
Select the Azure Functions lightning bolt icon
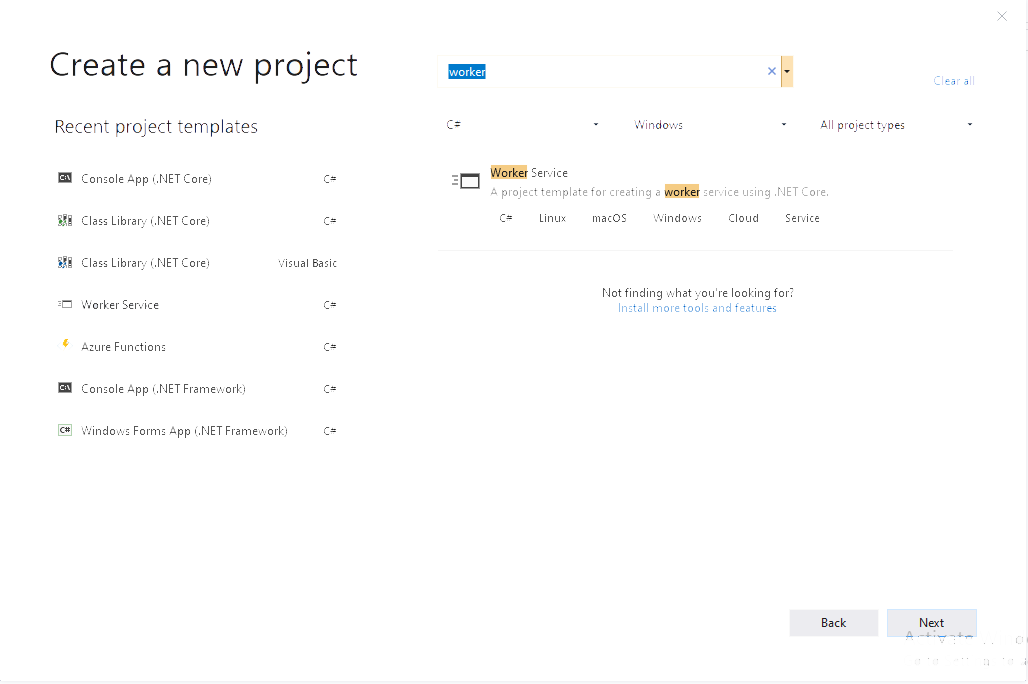[65, 346]
